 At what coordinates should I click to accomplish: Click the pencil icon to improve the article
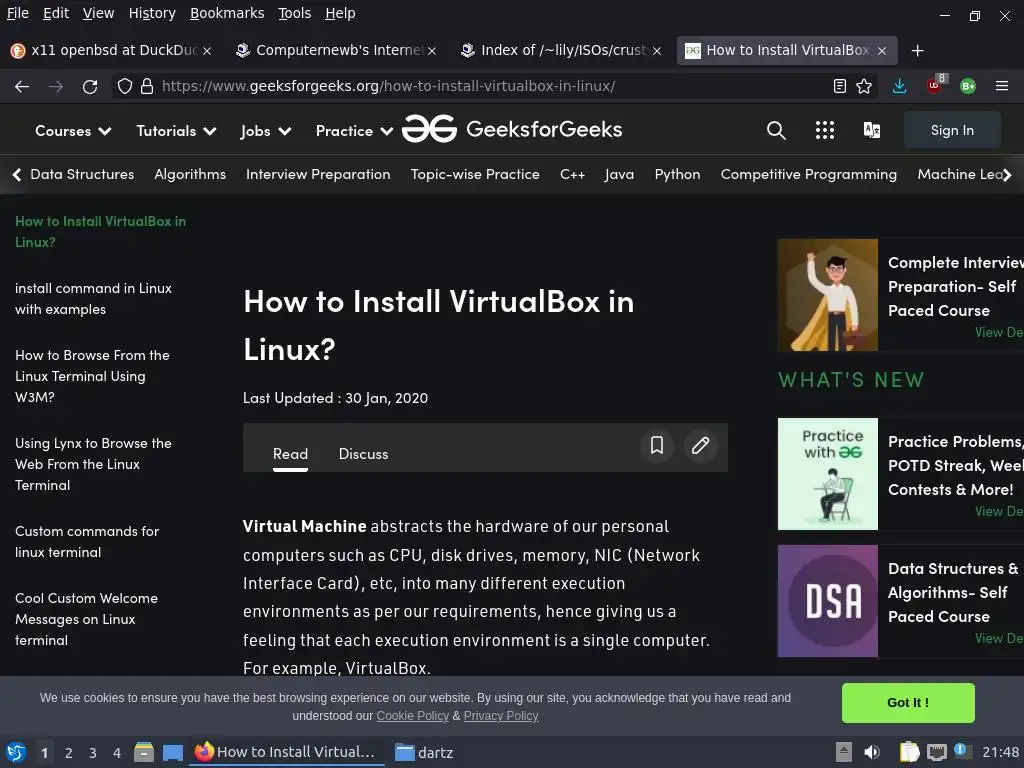coord(701,445)
